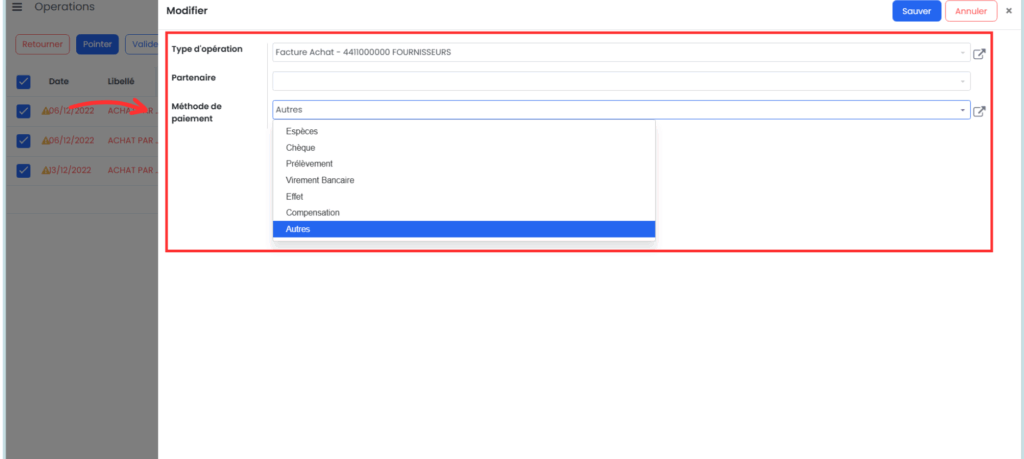The height and width of the screenshot is (459, 1024).
Task: Uncheck the 13/12/2022 row checkbox
Action: coord(24,170)
